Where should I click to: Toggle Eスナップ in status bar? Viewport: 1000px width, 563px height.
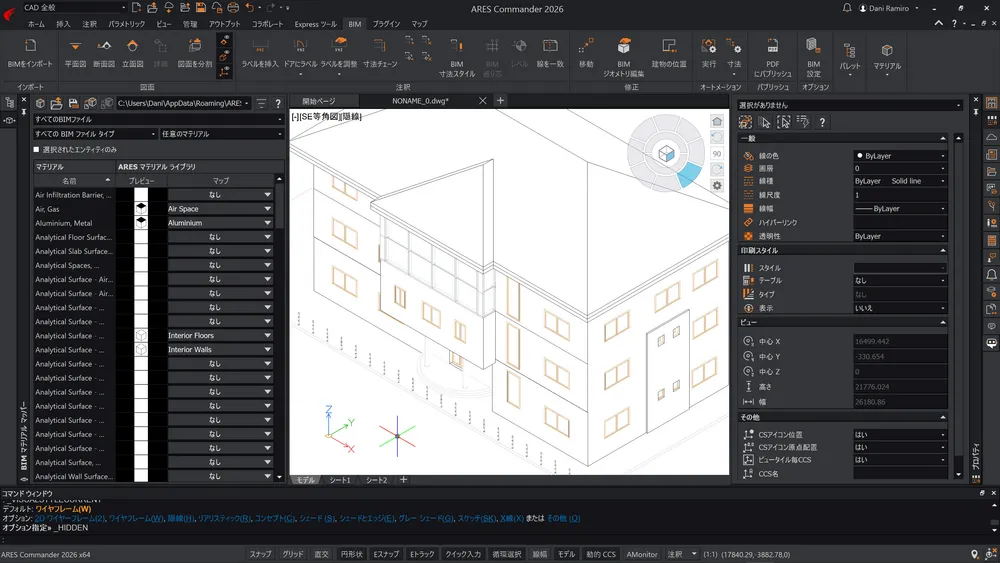tap(386, 554)
